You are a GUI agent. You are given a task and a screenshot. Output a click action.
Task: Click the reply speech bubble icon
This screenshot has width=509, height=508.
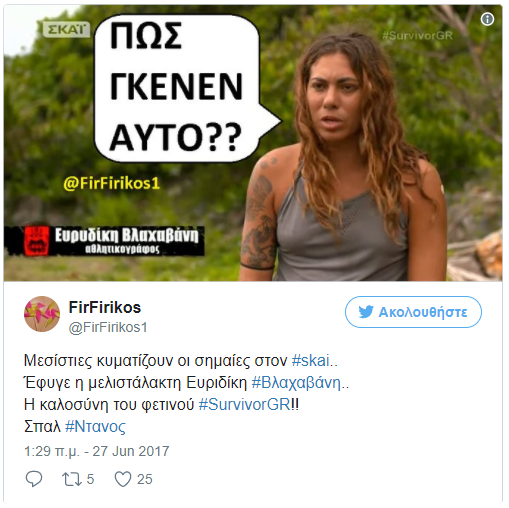[34, 479]
